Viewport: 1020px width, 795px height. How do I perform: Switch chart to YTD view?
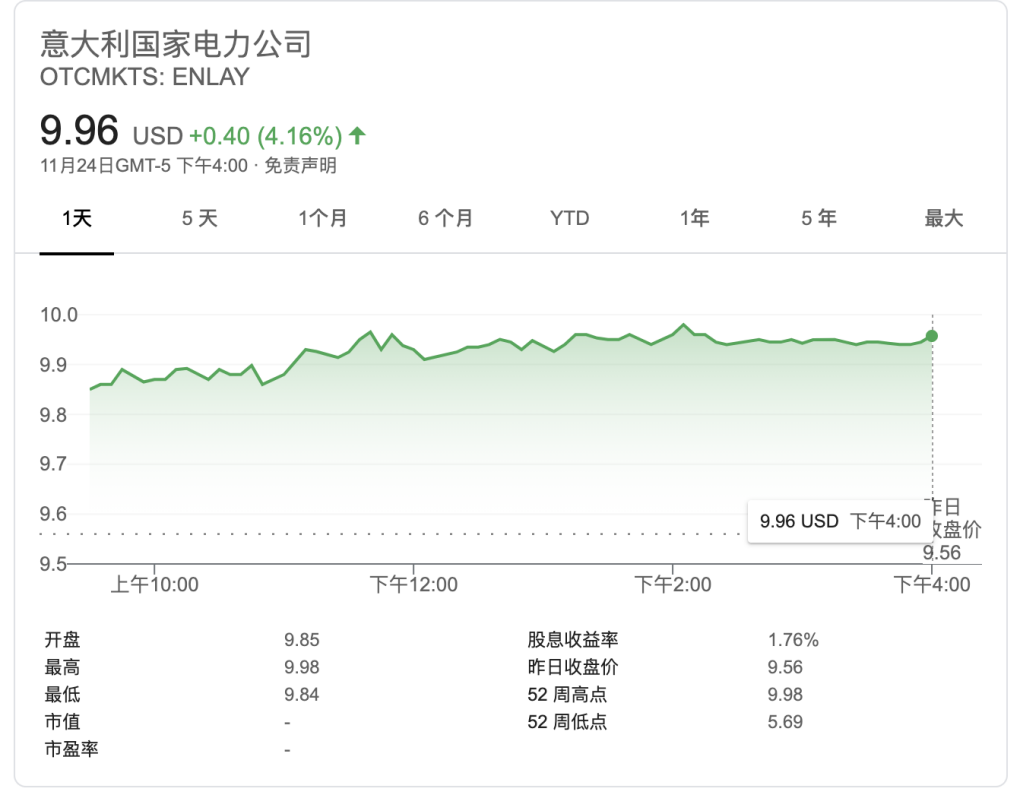570,219
